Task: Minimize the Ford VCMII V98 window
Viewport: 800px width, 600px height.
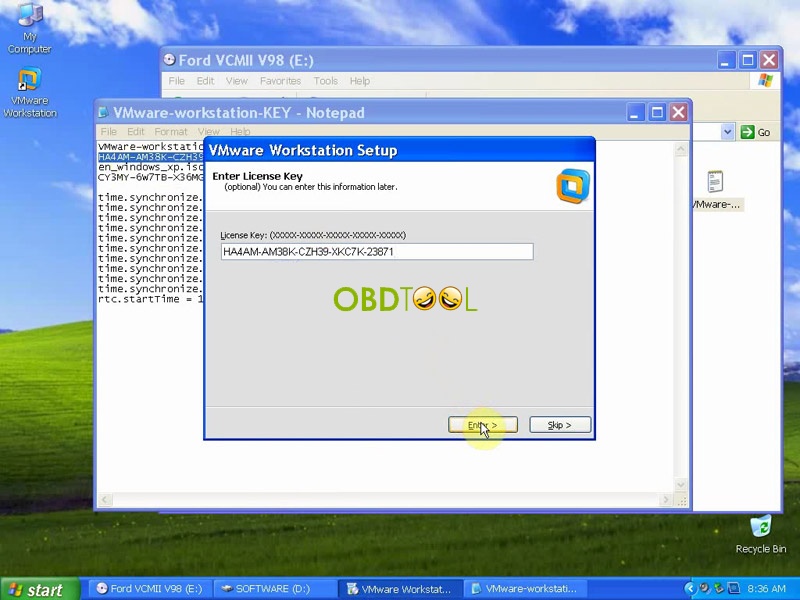Action: coord(726,60)
